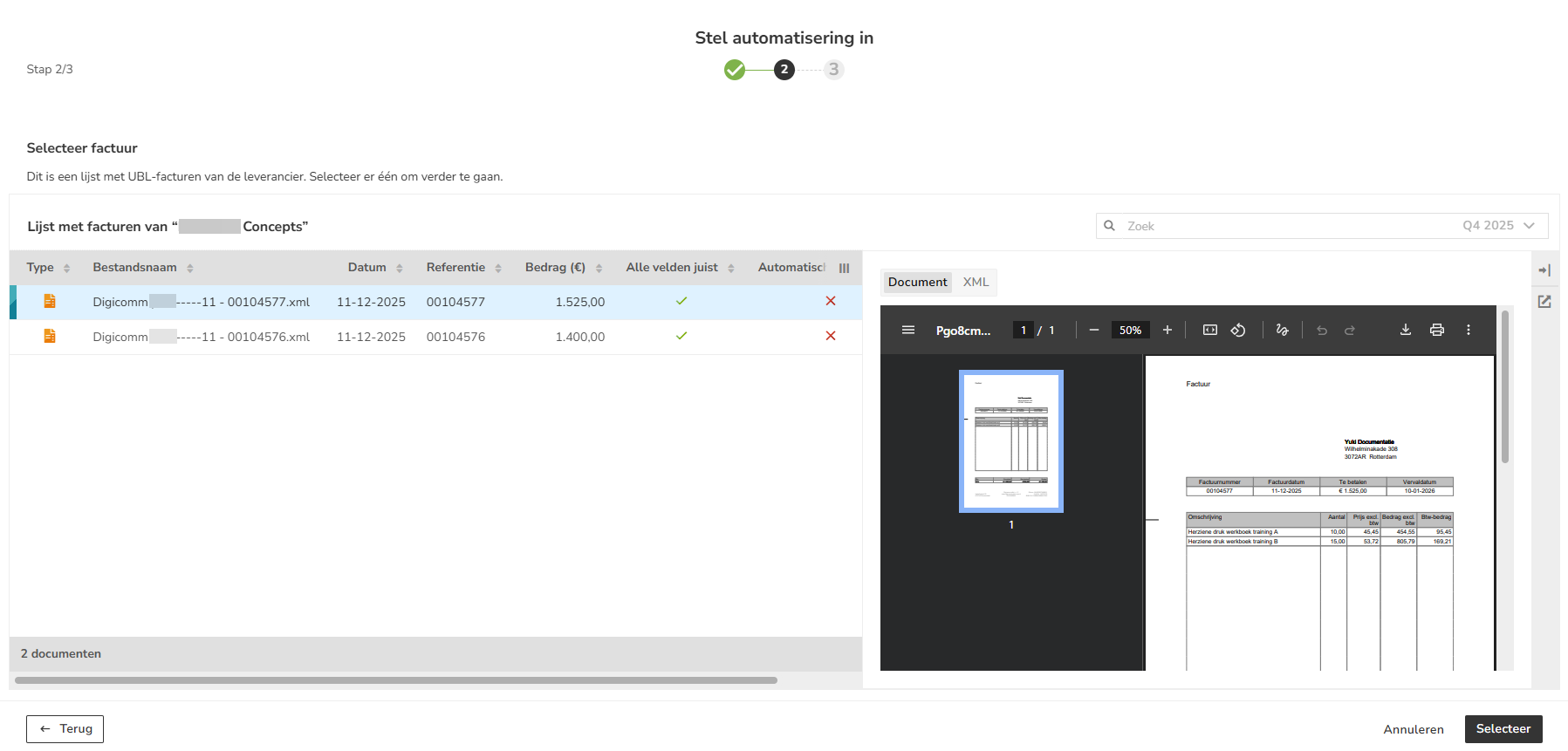Activate the PDF draw annotation tool

[1282, 330]
